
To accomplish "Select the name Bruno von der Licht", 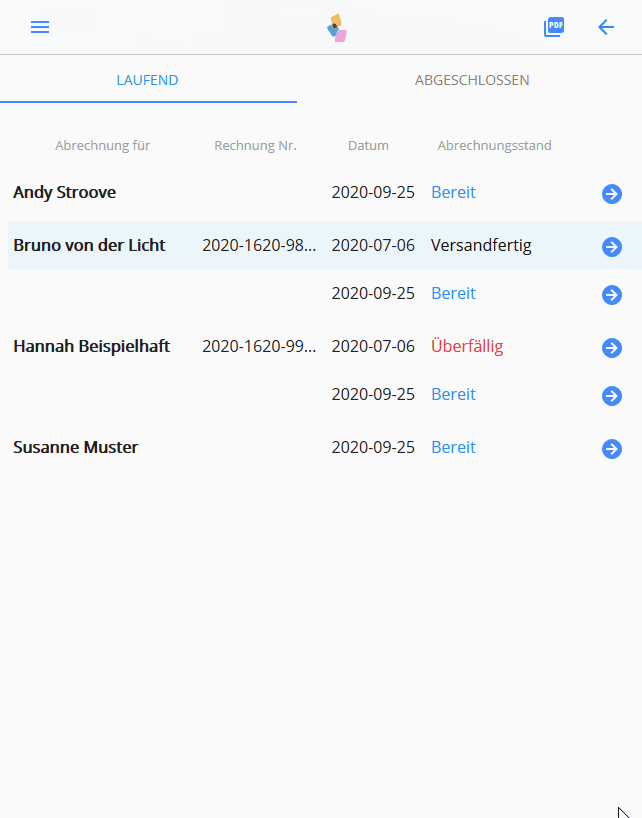I will (89, 245).
